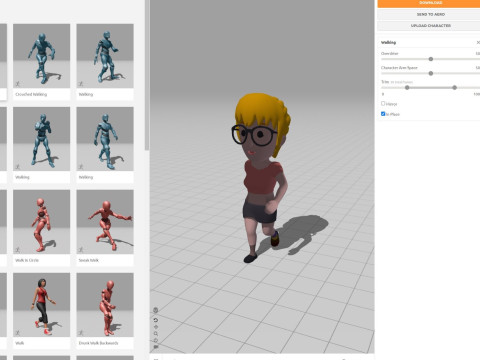Adjust the Character Arm-Space slider handle
Viewport: 480px width, 360px height.
click(x=431, y=73)
